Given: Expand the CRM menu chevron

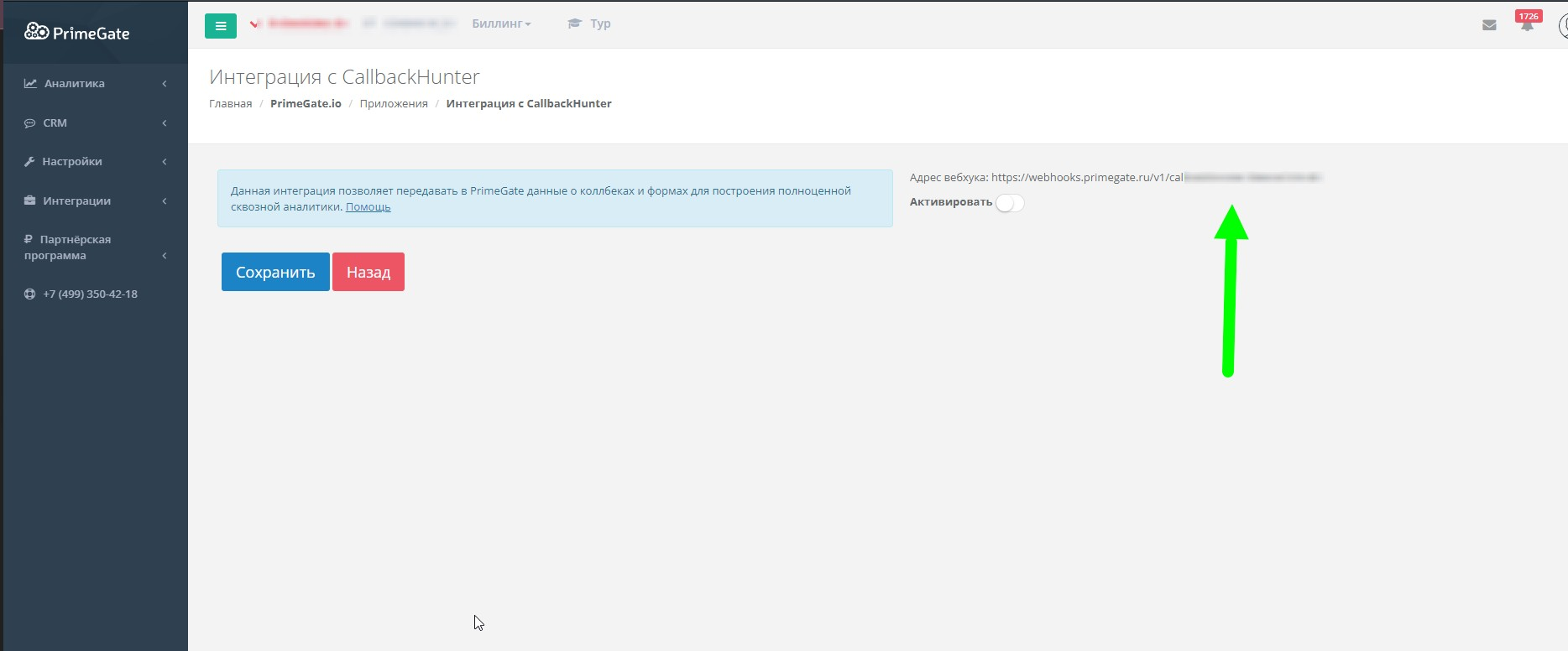Looking at the screenshot, I should pos(165,122).
